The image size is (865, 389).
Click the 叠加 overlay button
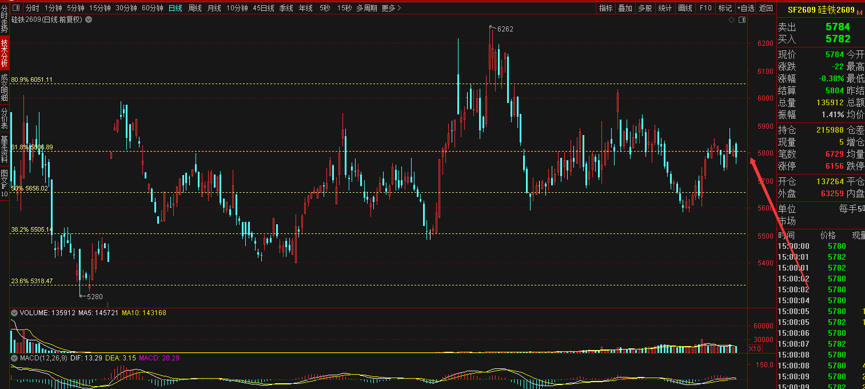point(625,8)
